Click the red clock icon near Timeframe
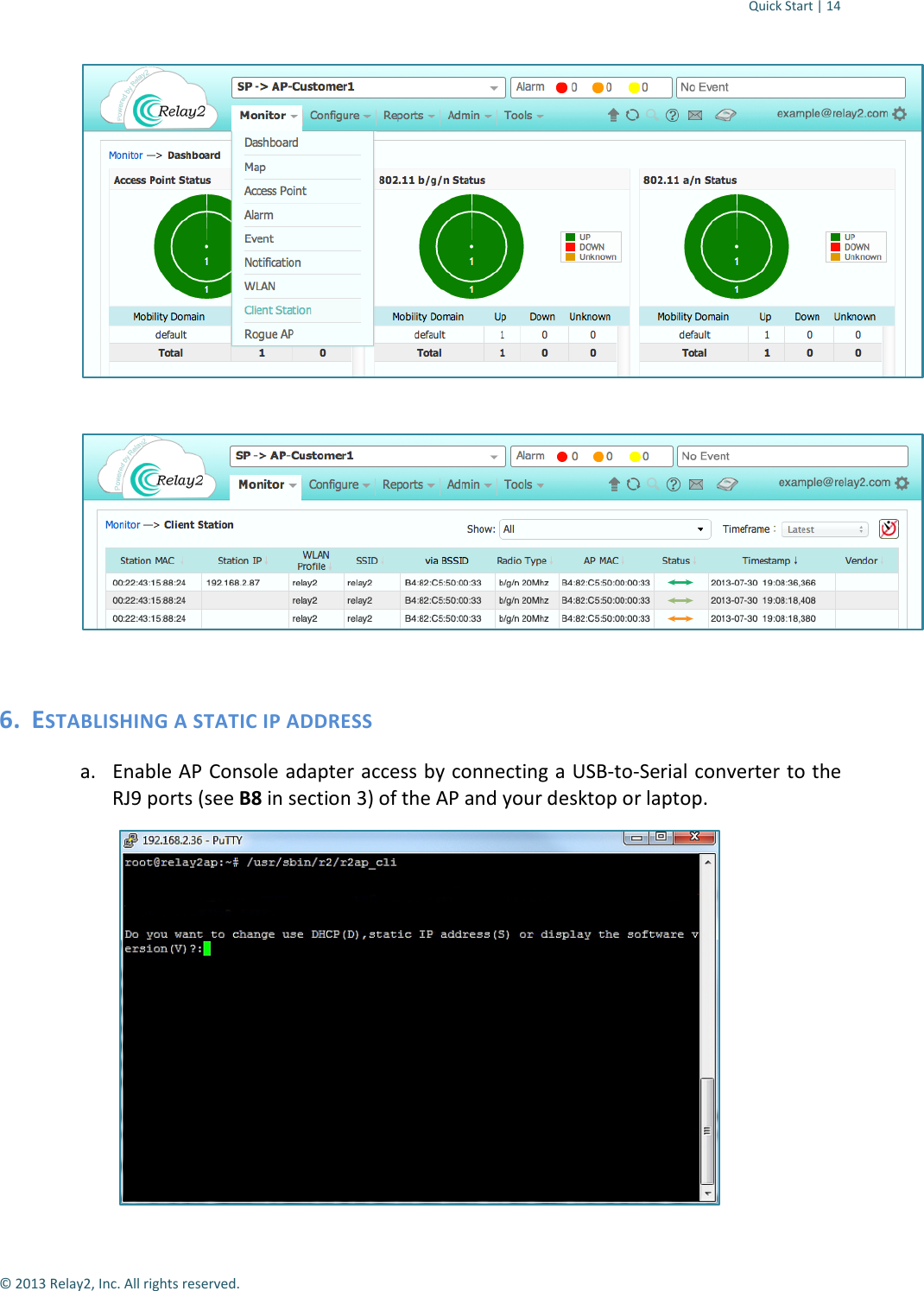The image size is (924, 1291). pyautogui.click(x=889, y=528)
